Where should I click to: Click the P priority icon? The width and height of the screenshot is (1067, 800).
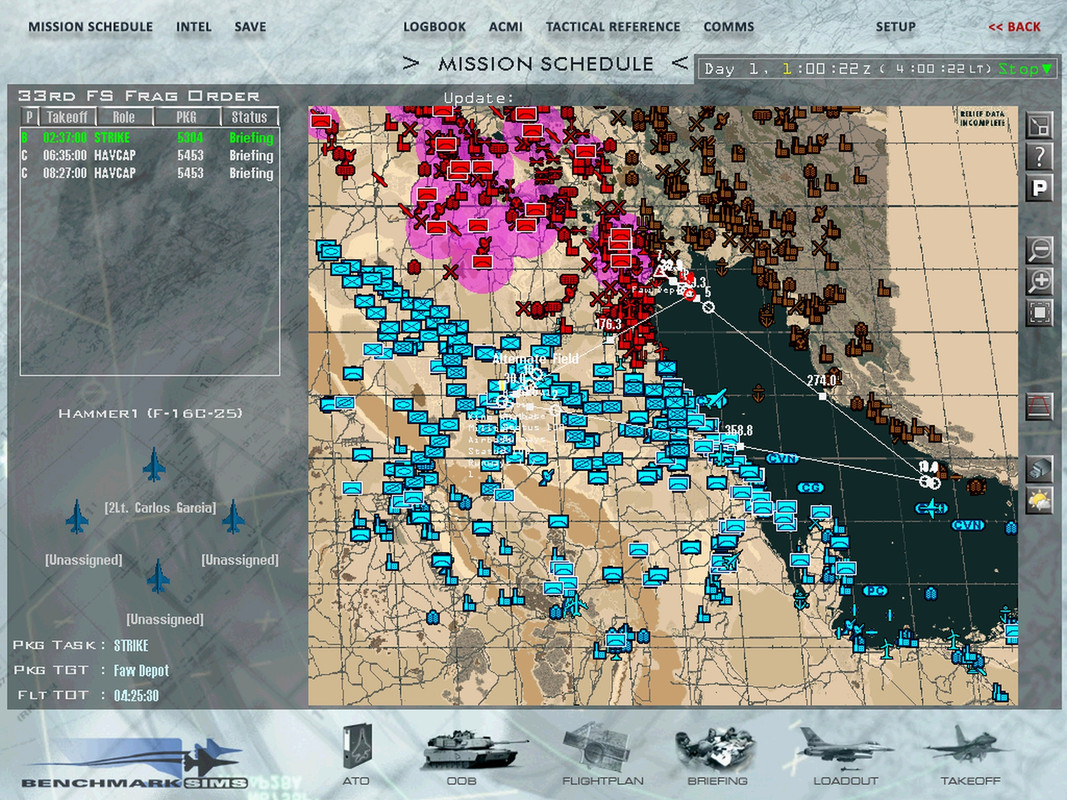1039,188
